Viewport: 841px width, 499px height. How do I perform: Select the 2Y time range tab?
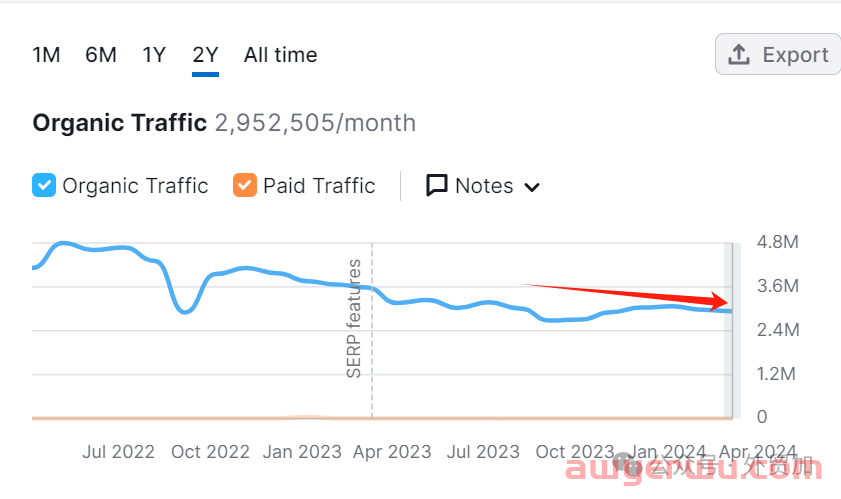(205, 55)
